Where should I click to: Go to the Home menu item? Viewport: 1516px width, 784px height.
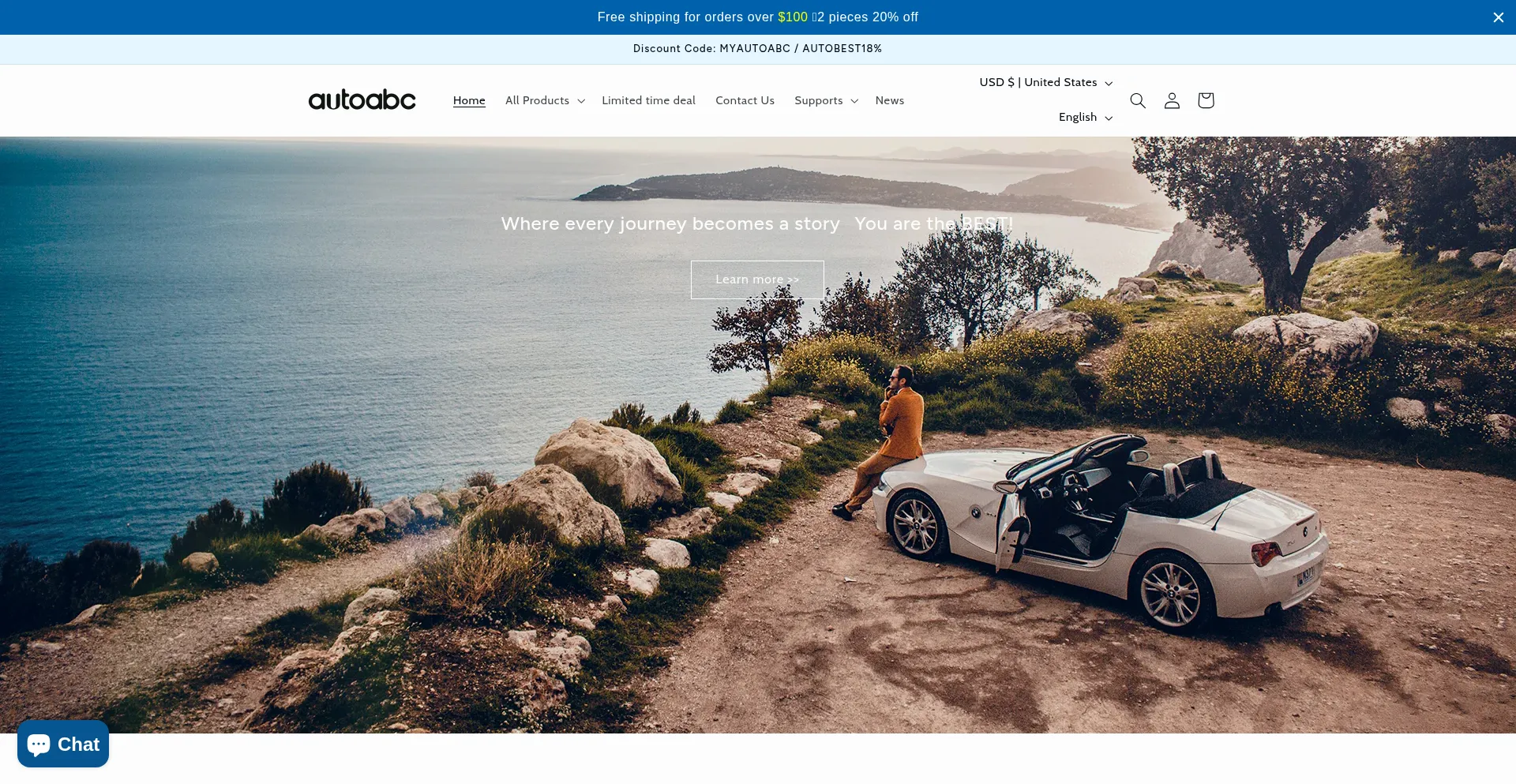coord(469,100)
